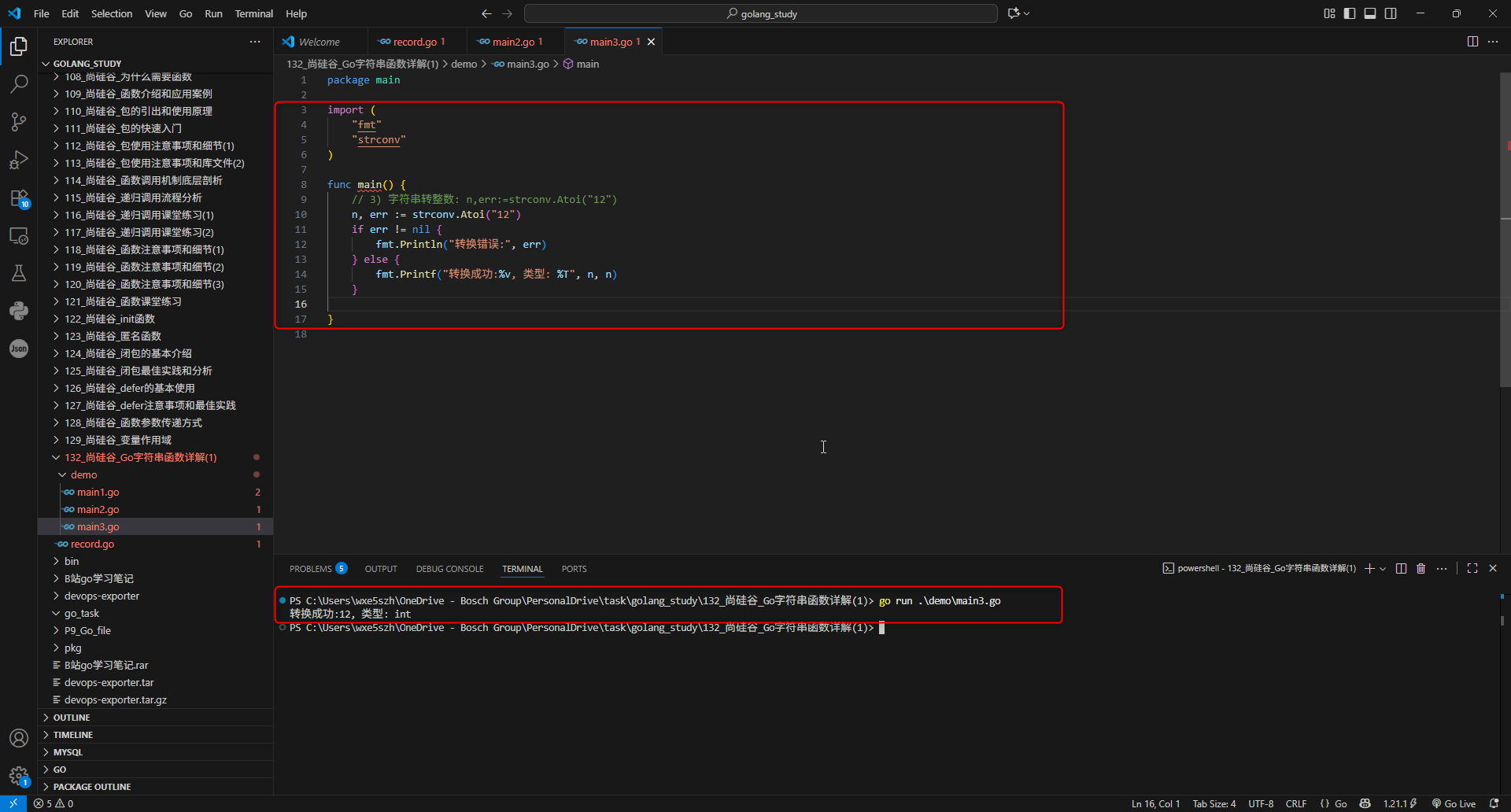Open Customize Layout in title bar
The width and height of the screenshot is (1511, 812).
tap(1329, 13)
